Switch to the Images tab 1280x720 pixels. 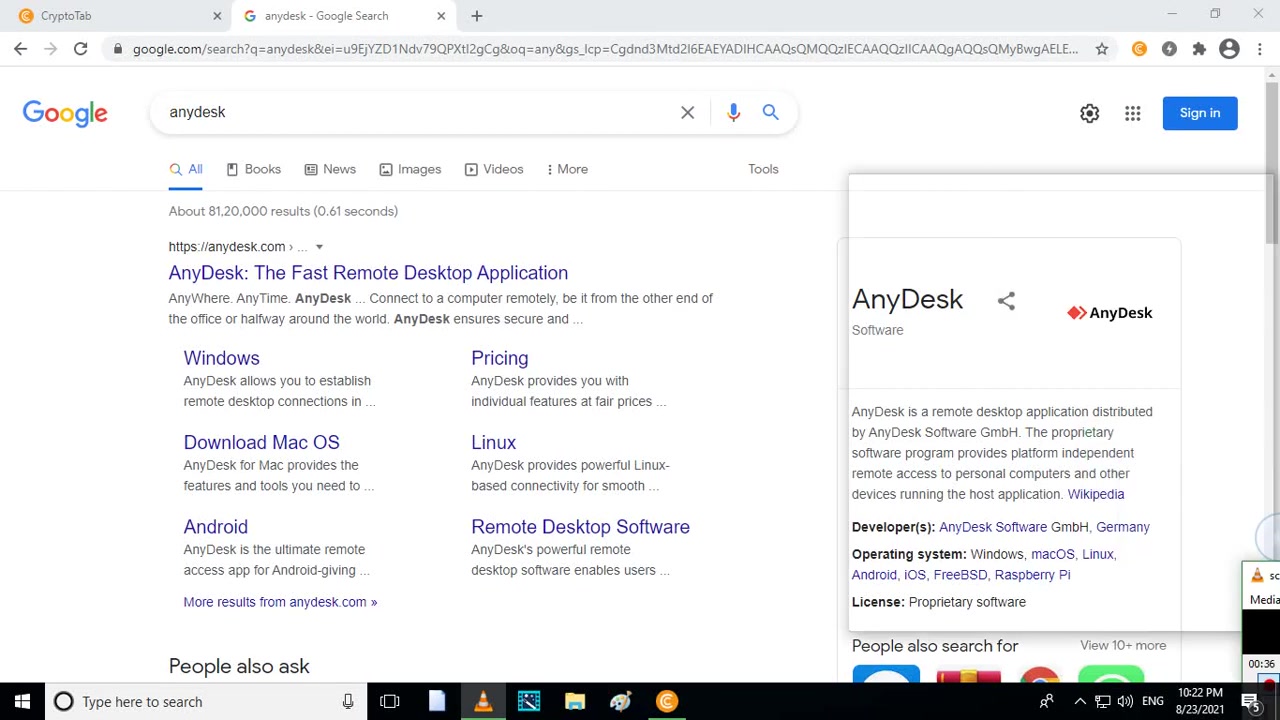point(410,169)
